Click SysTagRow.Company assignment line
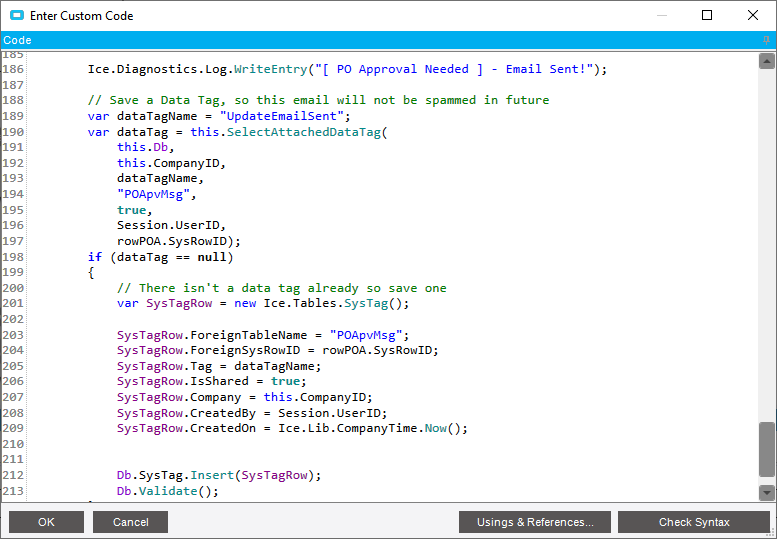The image size is (777, 539). pos(245,397)
